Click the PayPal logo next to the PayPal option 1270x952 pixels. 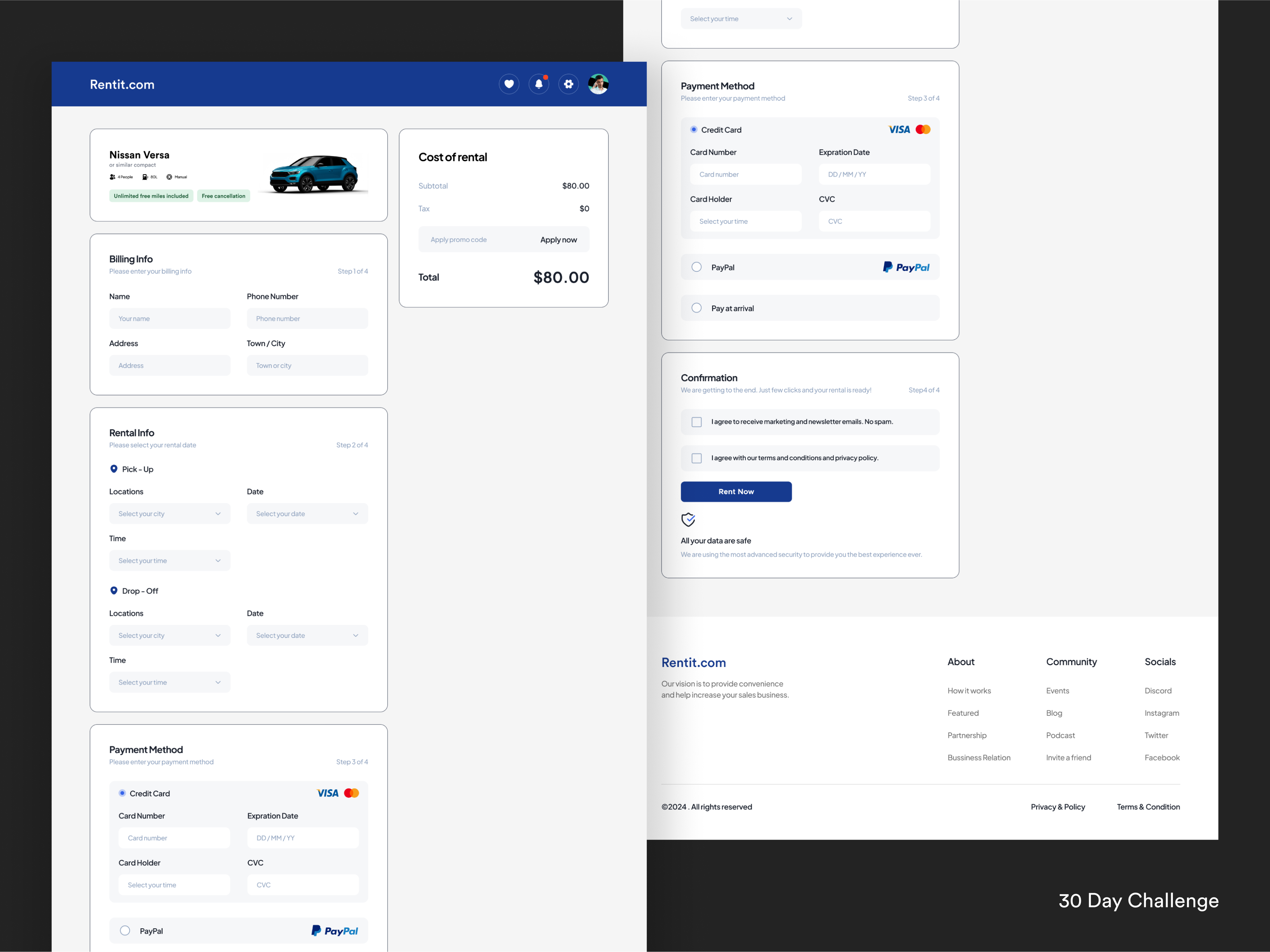[x=906, y=267]
